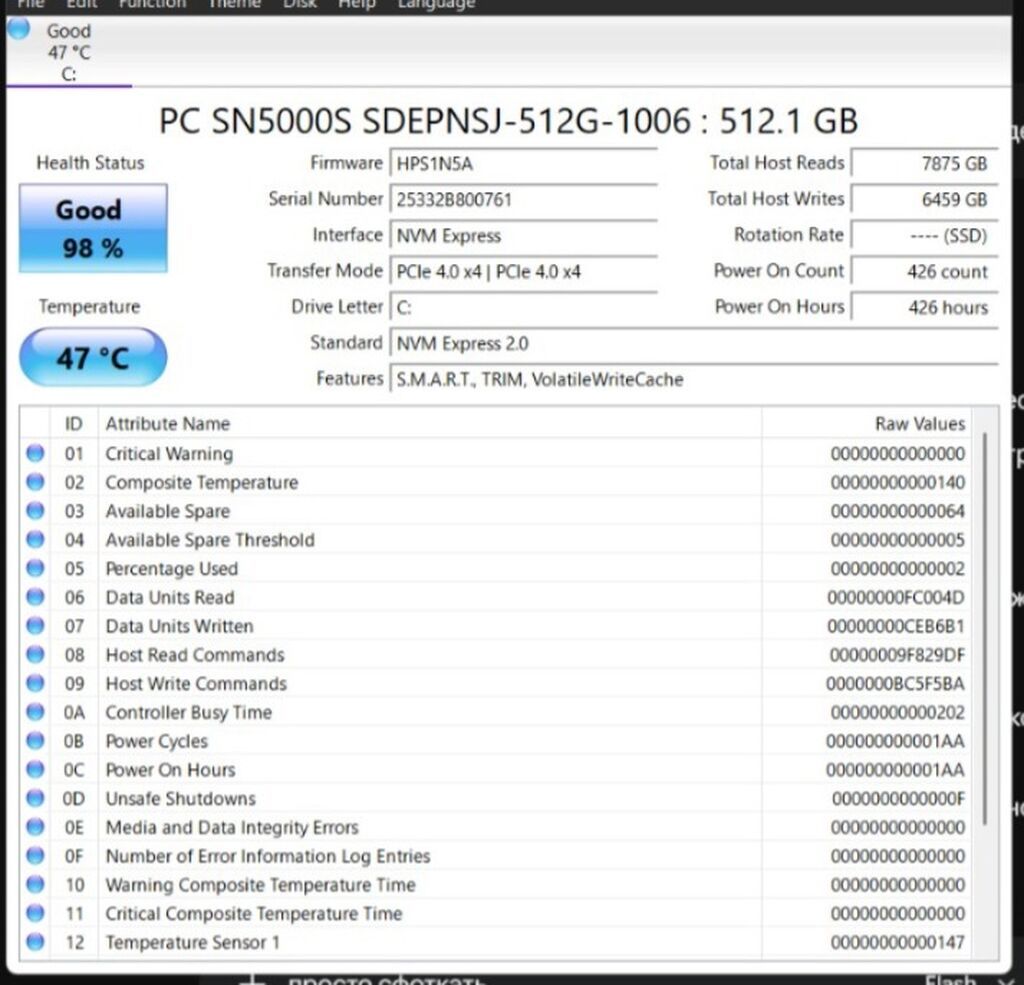Click the status orb for Host Write Commands
The height and width of the screenshot is (985, 1024).
(35, 683)
